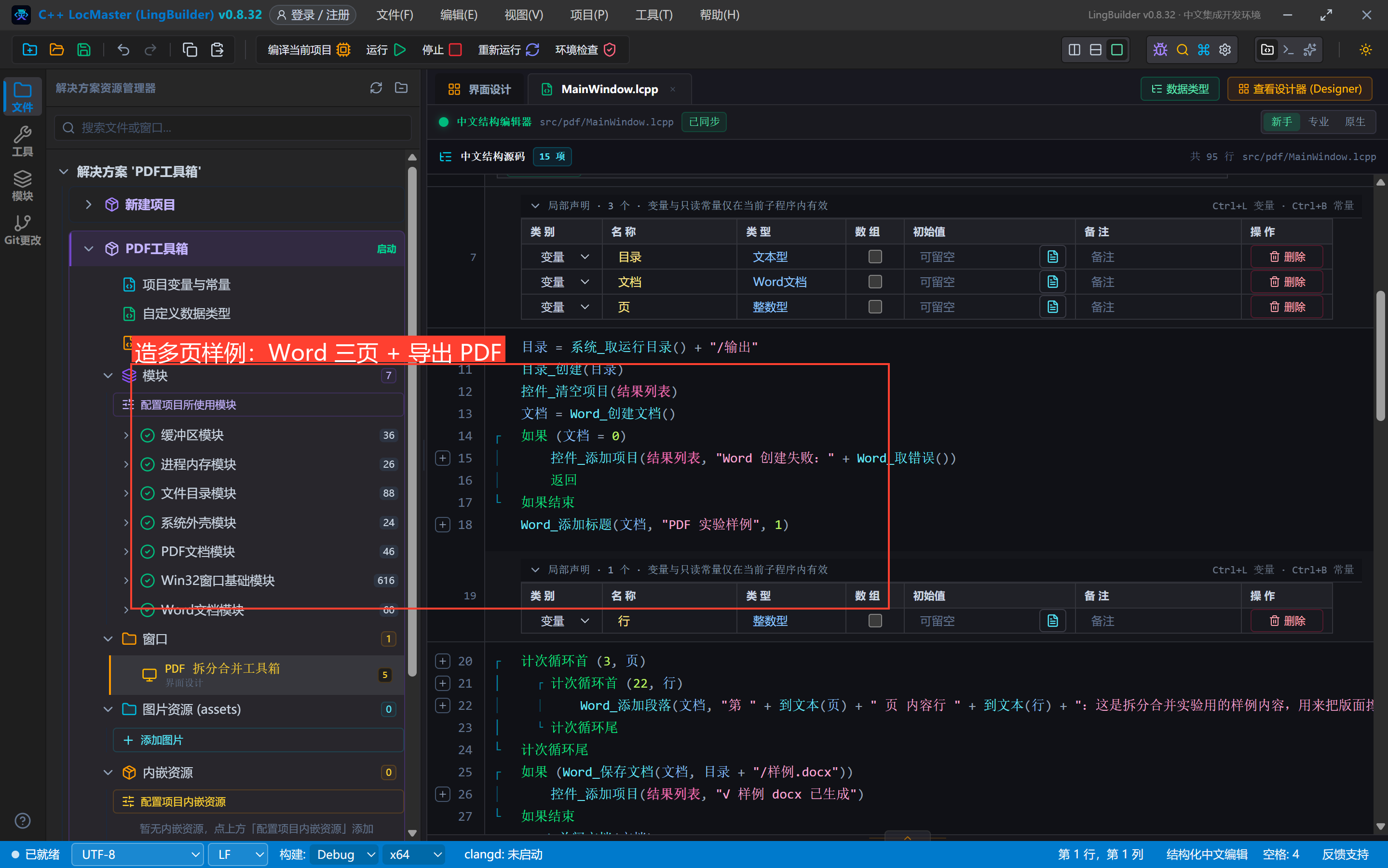Refresh the solution explorer
The height and width of the screenshot is (868, 1388).
pos(376,88)
